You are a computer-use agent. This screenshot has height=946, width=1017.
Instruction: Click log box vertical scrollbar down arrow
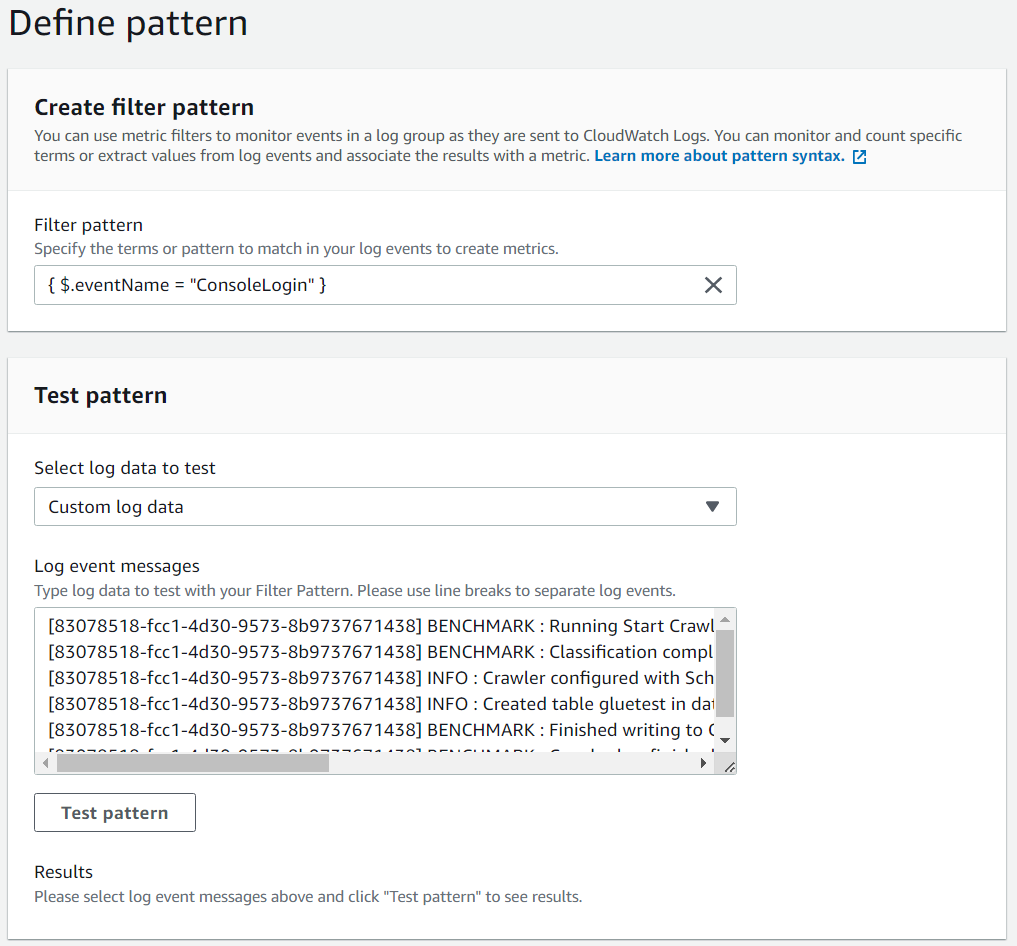pyautogui.click(x=726, y=741)
